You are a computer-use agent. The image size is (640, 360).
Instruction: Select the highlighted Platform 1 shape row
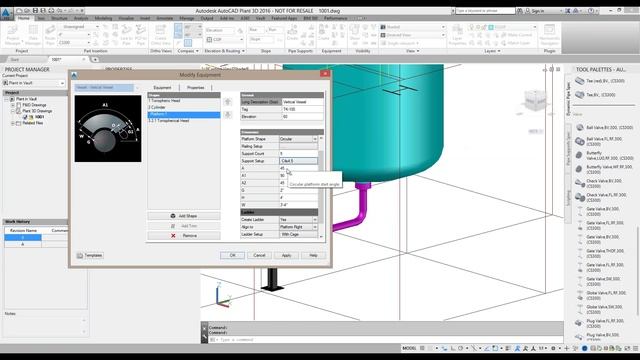pos(184,115)
